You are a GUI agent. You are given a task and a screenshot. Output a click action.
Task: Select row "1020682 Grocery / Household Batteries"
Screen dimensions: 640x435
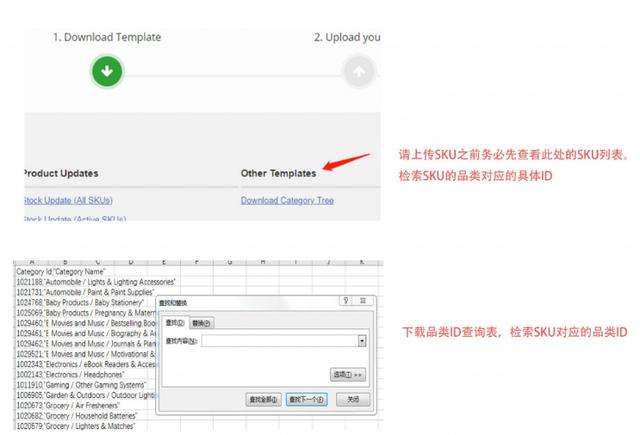(77, 416)
